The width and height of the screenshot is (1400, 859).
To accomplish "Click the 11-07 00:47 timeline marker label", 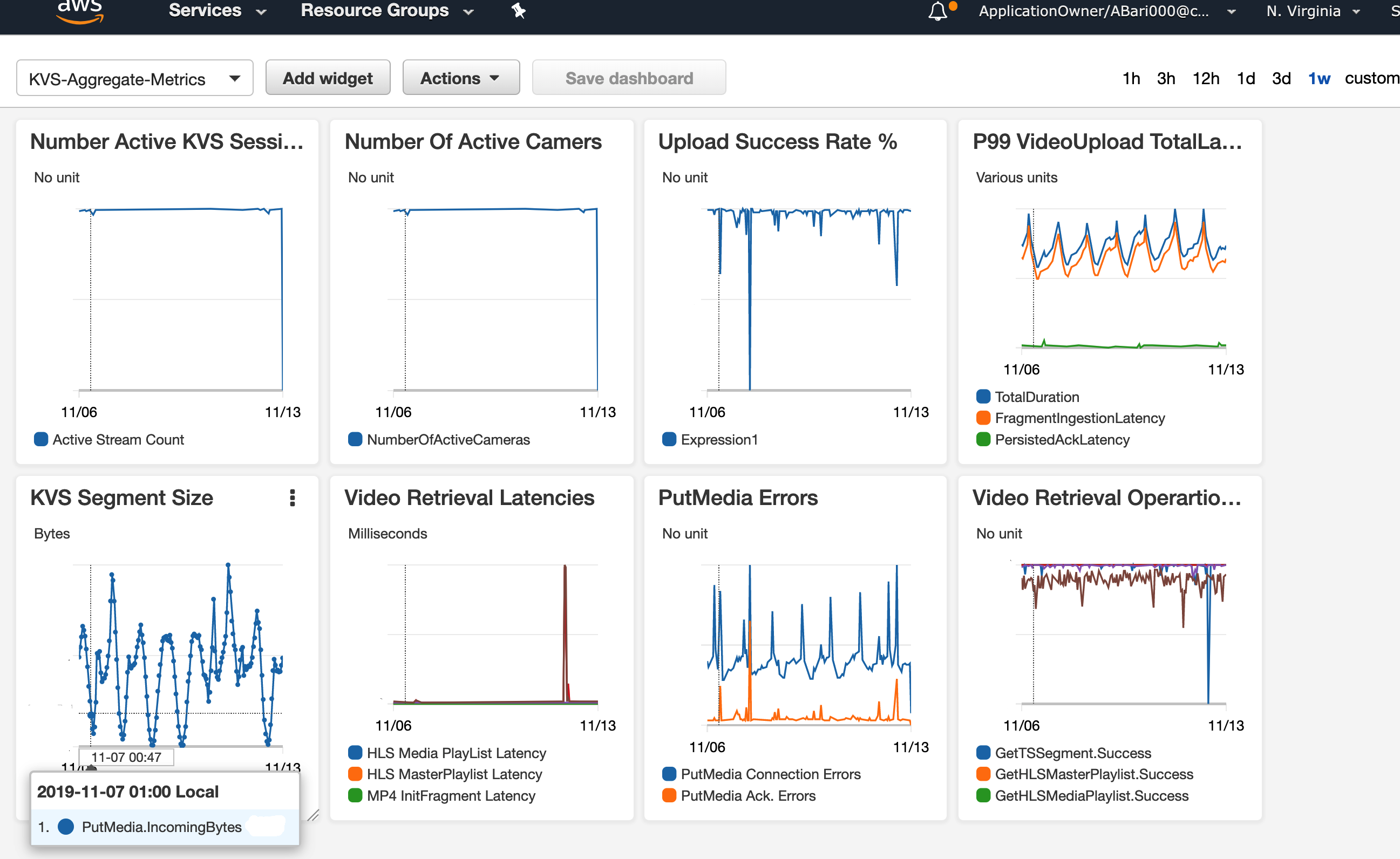I will tap(126, 758).
